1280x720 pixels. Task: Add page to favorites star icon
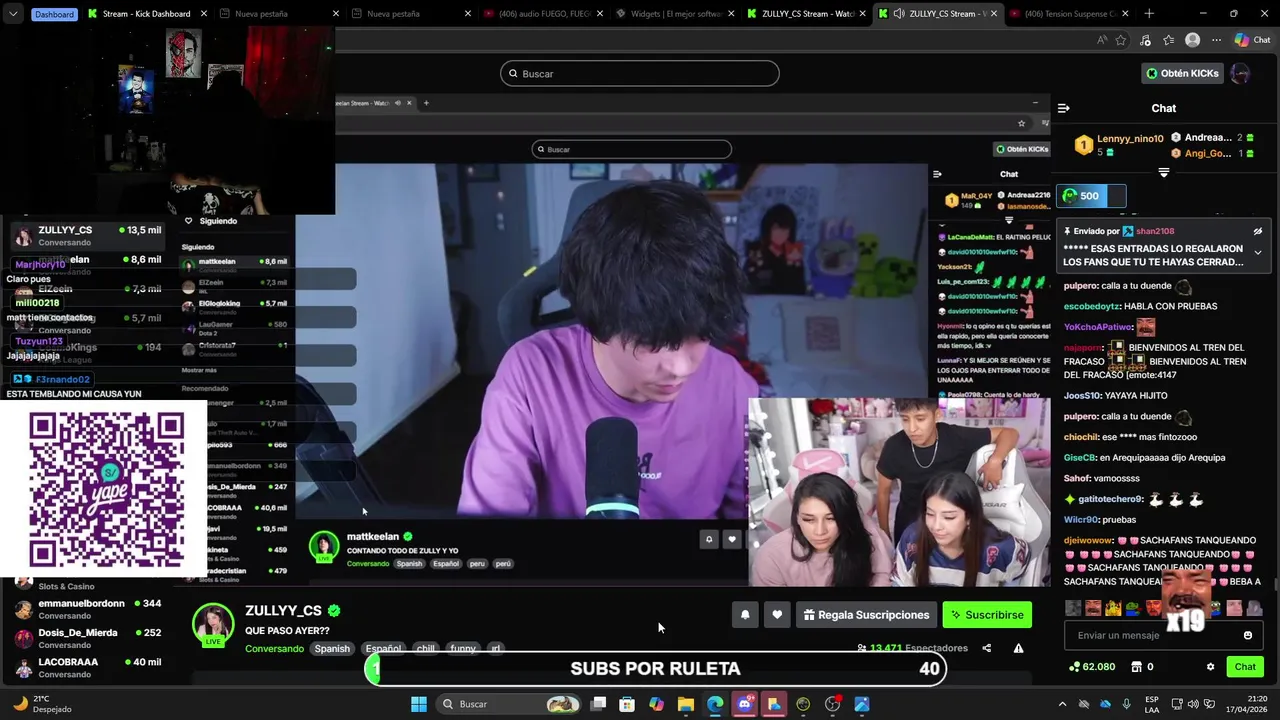(x=1121, y=40)
